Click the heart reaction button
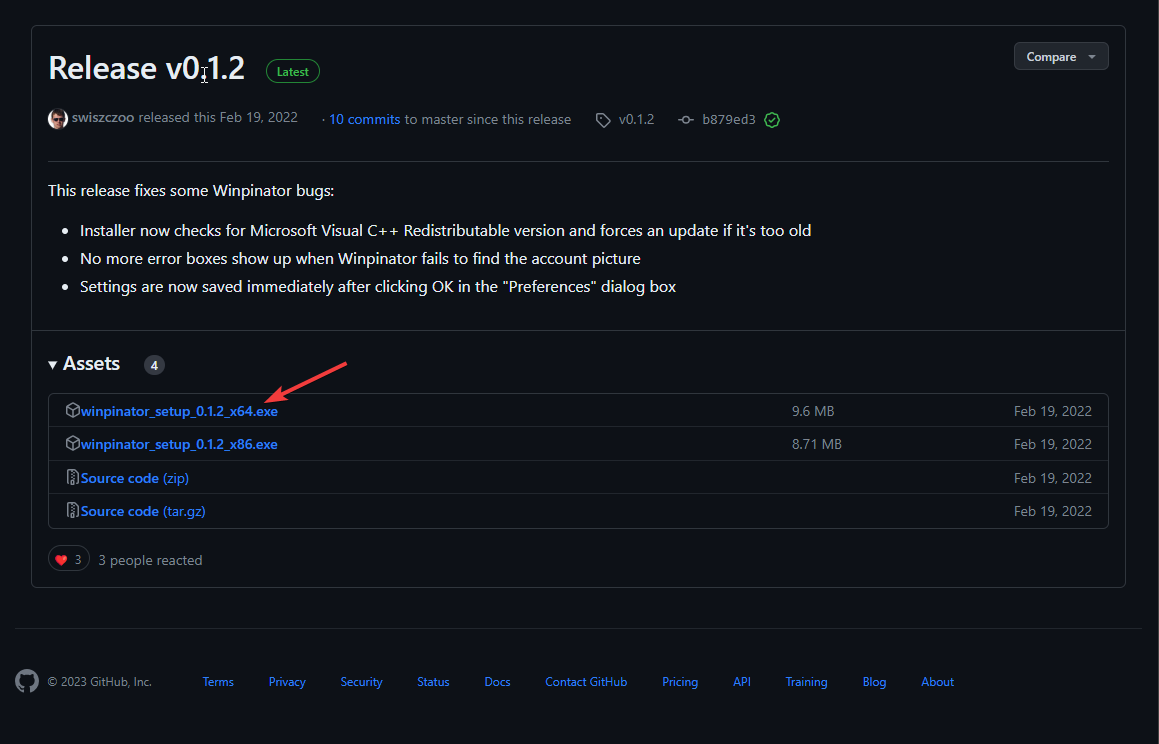Screen dimensions: 1159x744 tap(69, 559)
